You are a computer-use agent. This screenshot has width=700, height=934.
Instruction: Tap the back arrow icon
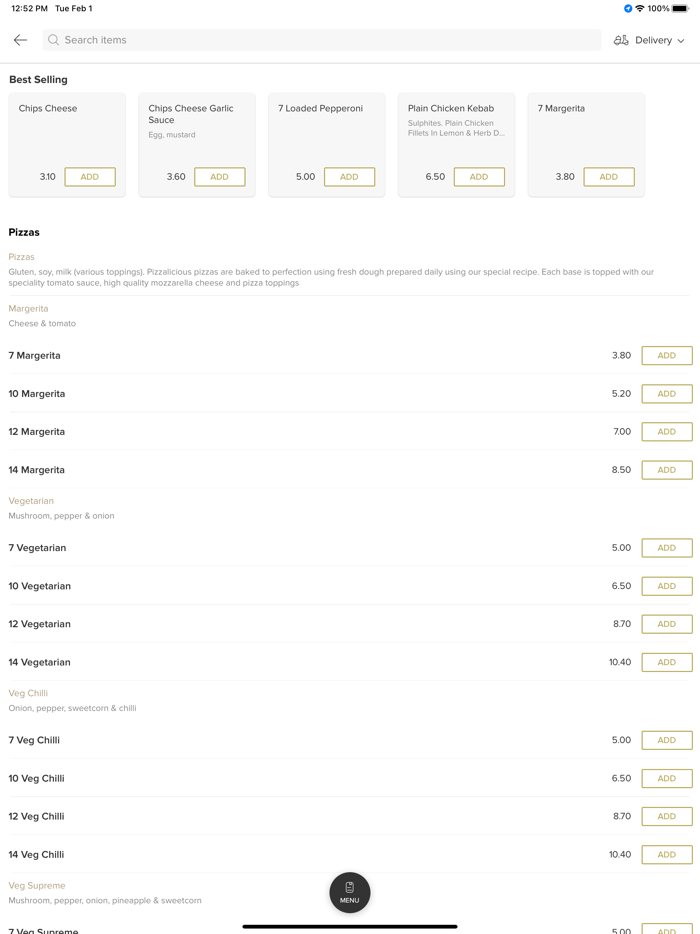coord(20,40)
